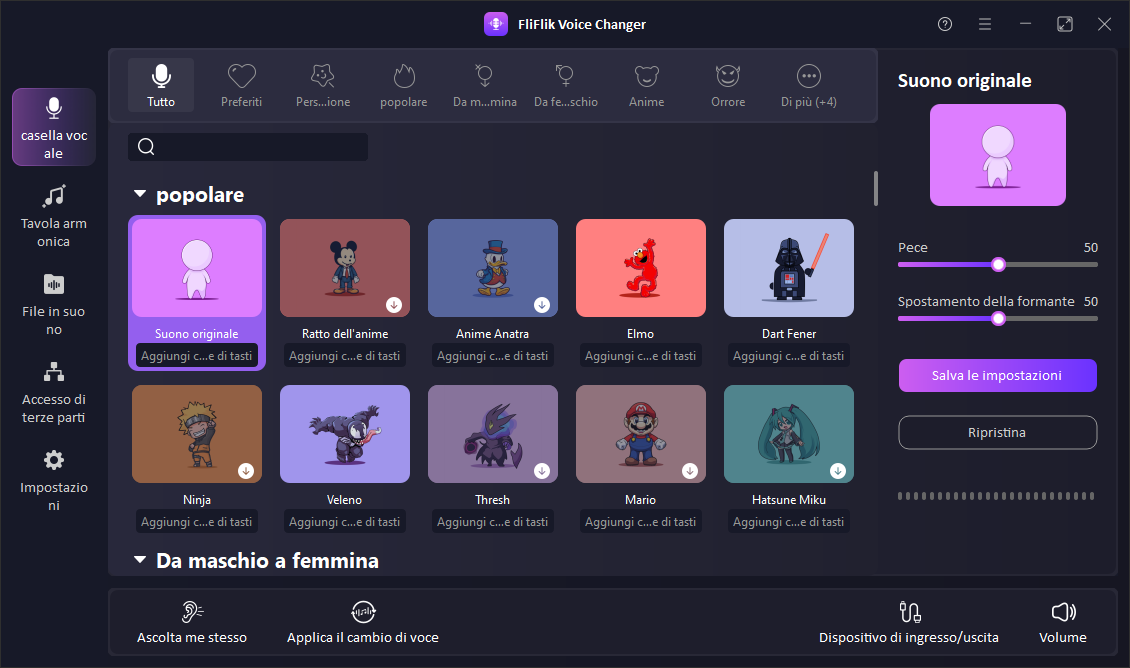Download the Anime Anatra voice

click(x=542, y=305)
